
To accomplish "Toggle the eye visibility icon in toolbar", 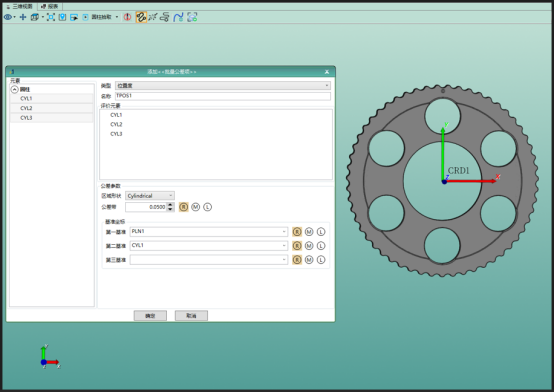I will point(7,17).
